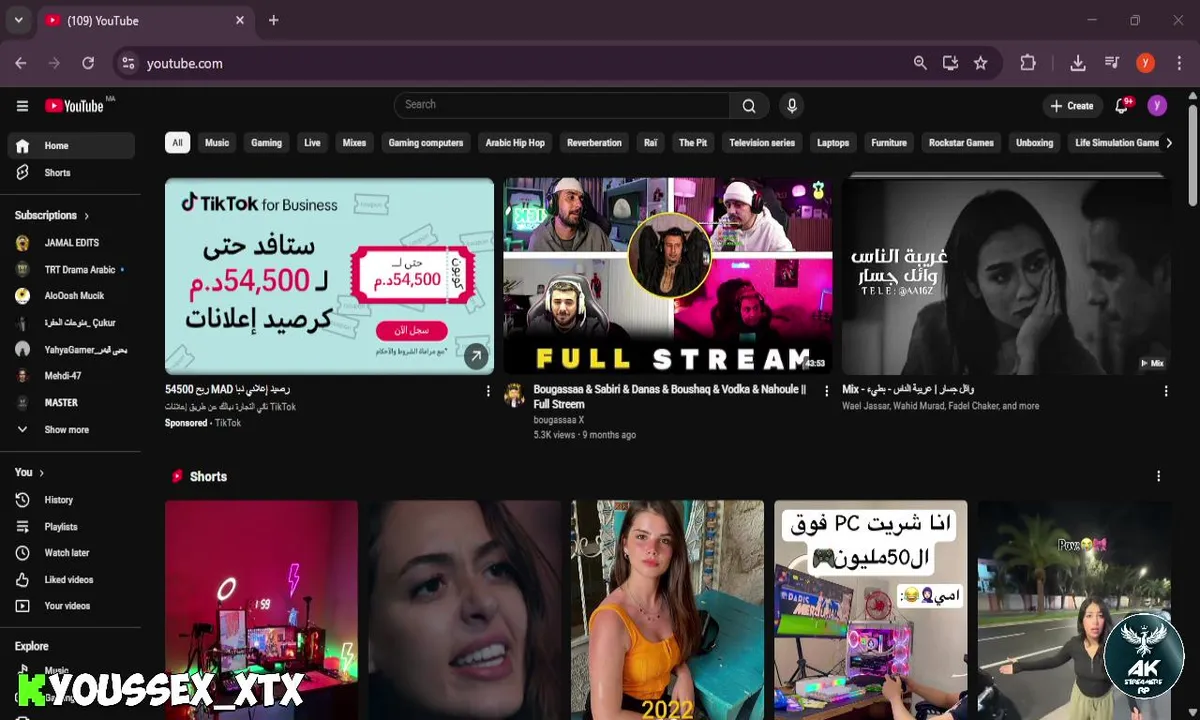Expand Show more subscriptions
This screenshot has width=1200, height=720.
[71, 430]
